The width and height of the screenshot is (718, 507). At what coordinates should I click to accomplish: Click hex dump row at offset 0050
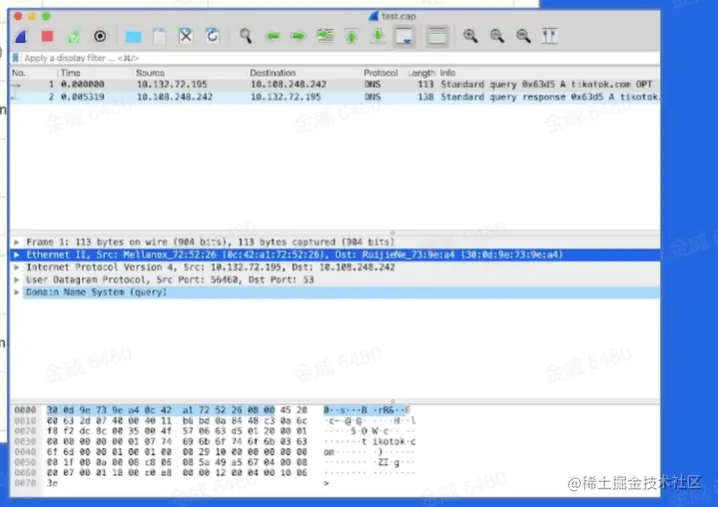pos(177,462)
